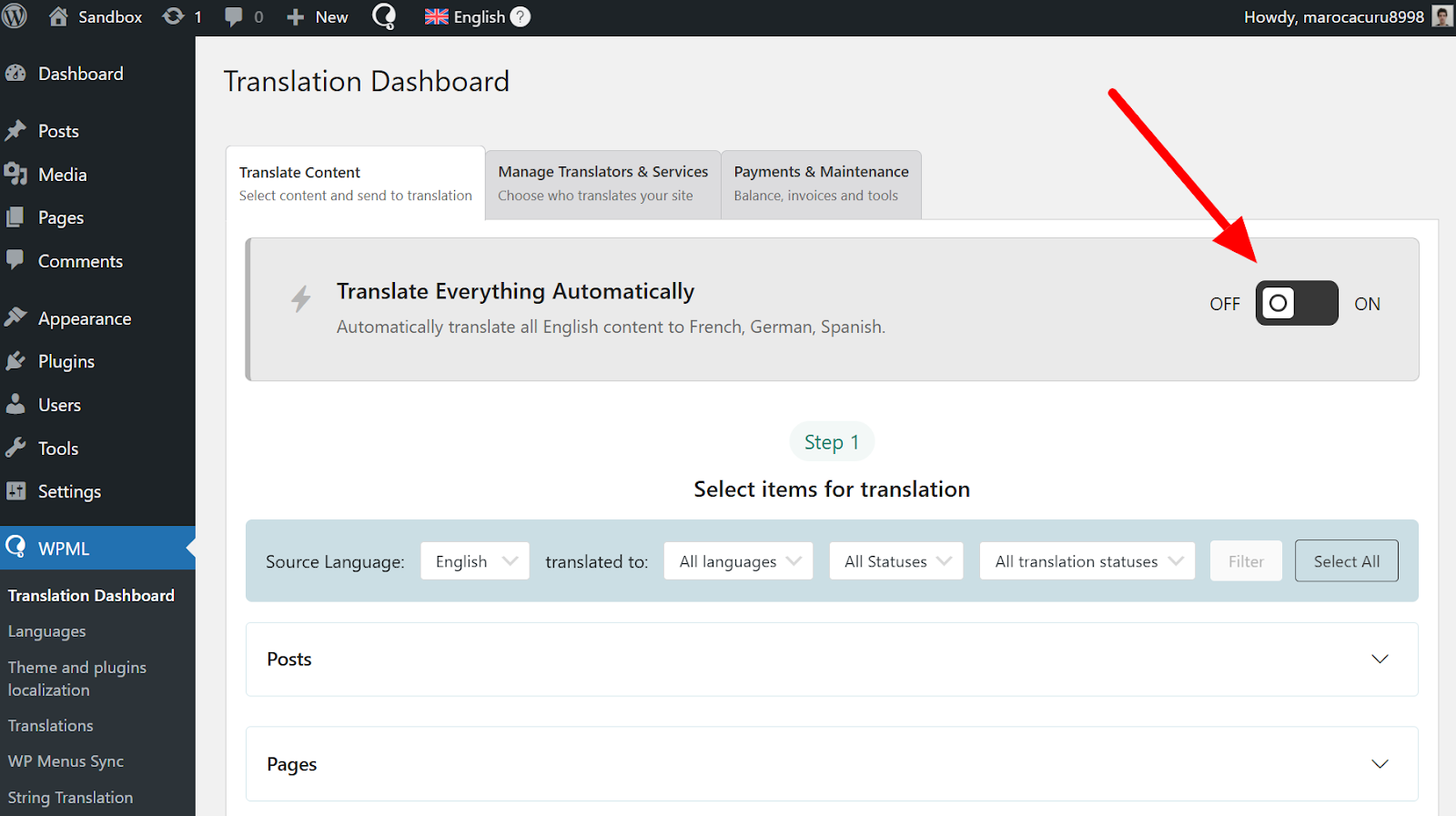Image resolution: width=1456 pixels, height=816 pixels.
Task: Open the user avatar profile
Action: 1441,16
